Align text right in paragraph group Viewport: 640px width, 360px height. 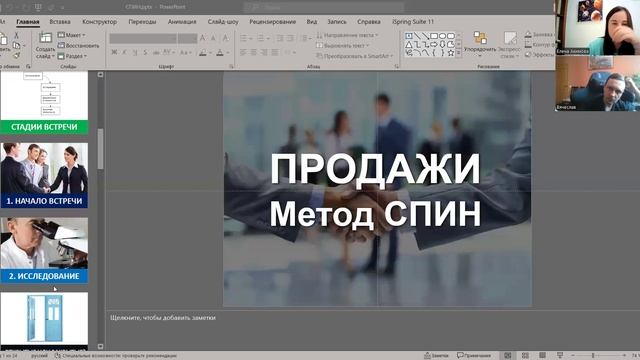[x=264, y=52]
